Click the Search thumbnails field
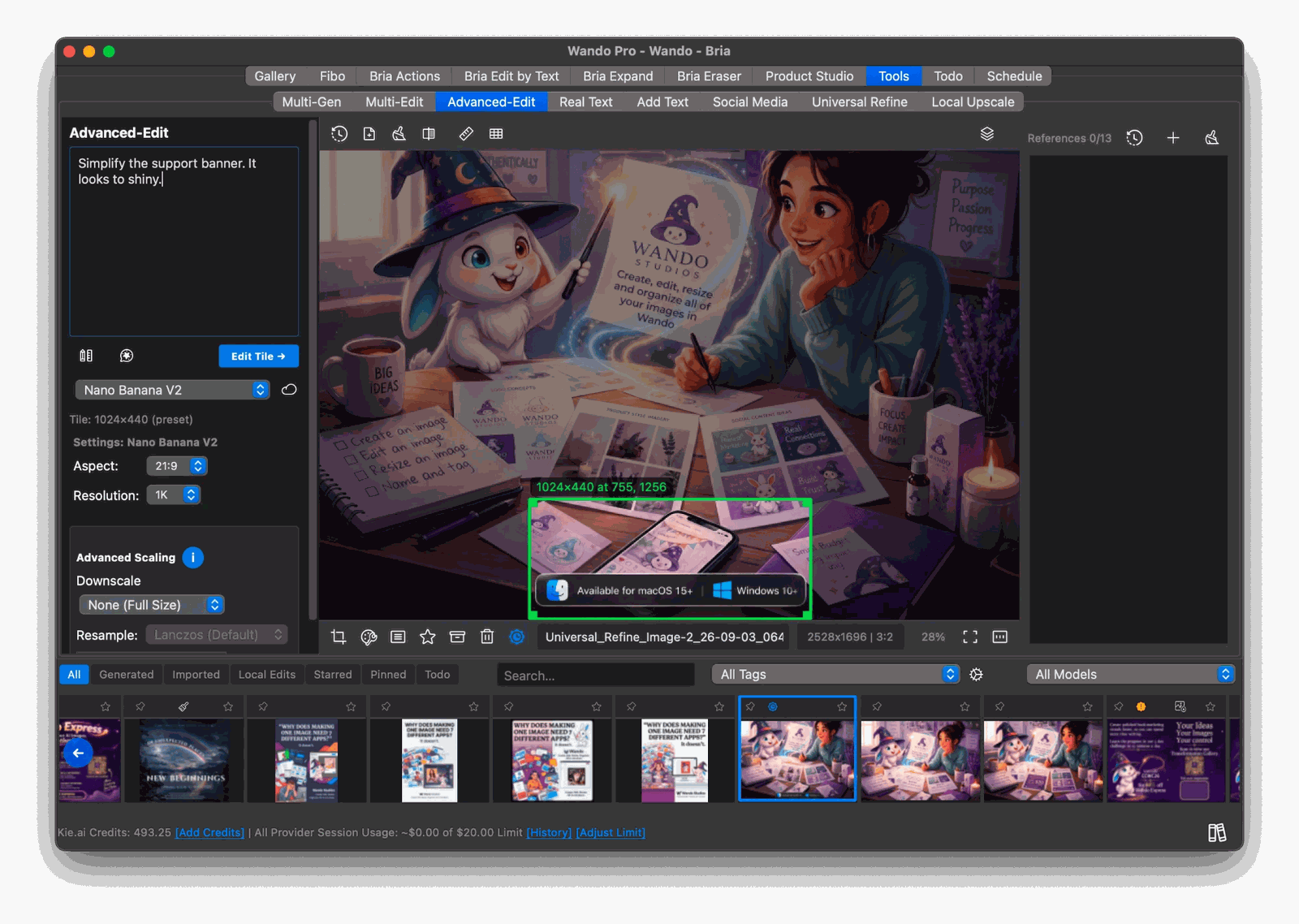This screenshot has height=924, width=1299. [596, 676]
